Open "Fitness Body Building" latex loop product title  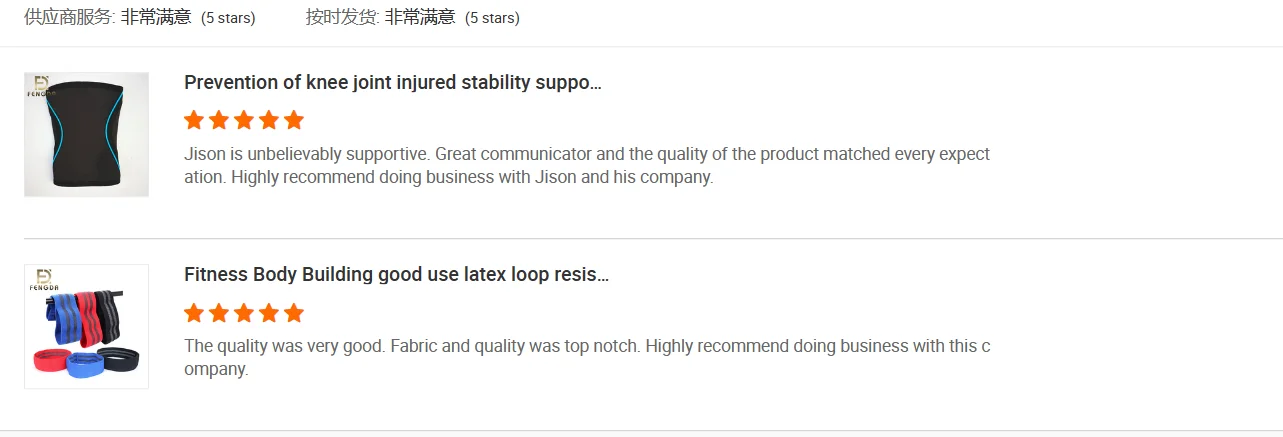coord(396,275)
